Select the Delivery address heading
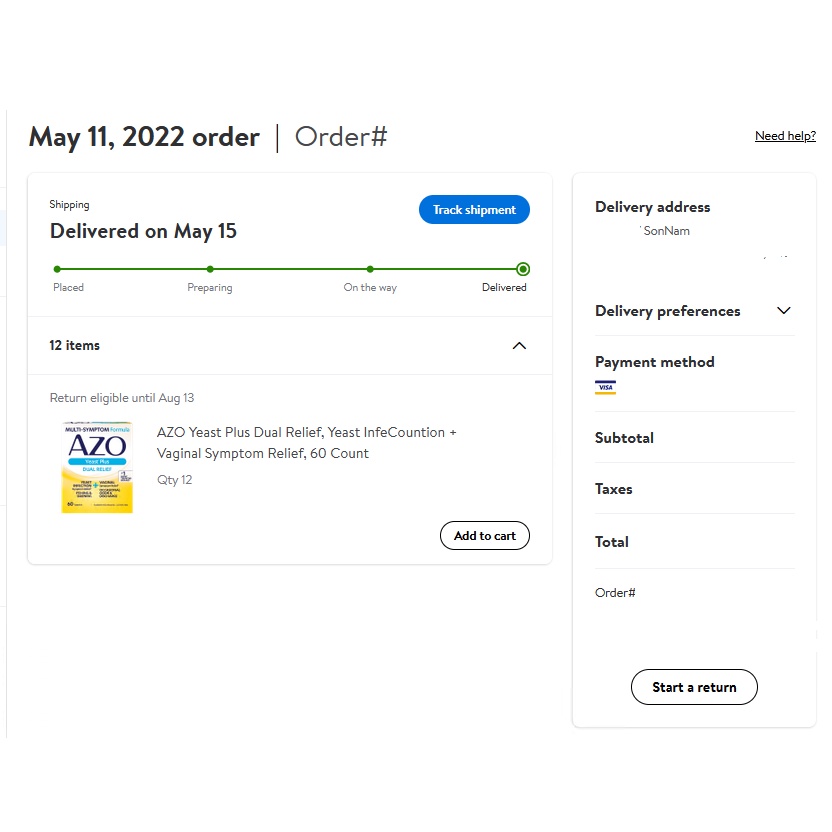Image resolution: width=832 pixels, height=832 pixels. 652,207
